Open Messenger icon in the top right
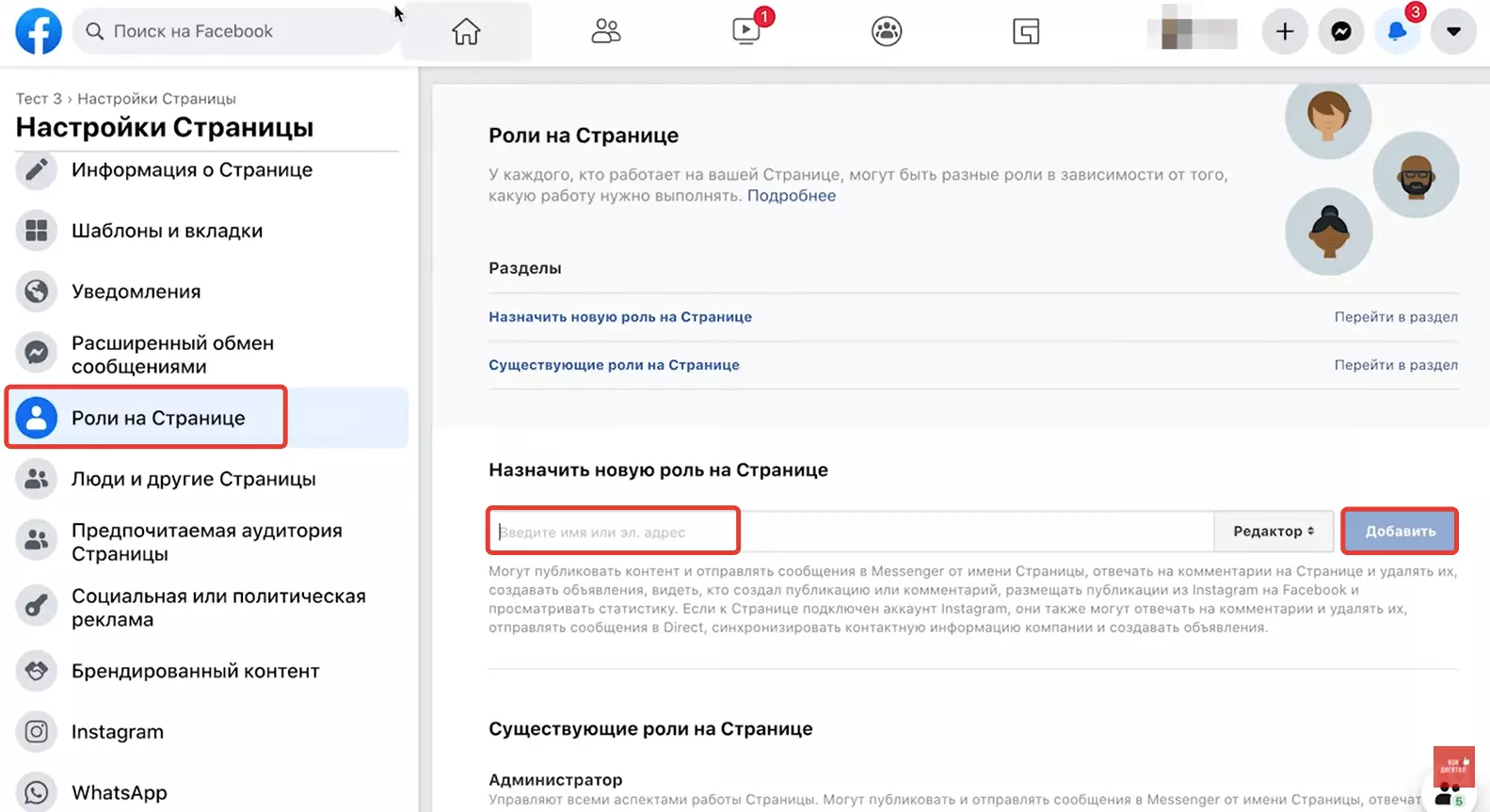This screenshot has height=812, width=1490. [x=1341, y=31]
